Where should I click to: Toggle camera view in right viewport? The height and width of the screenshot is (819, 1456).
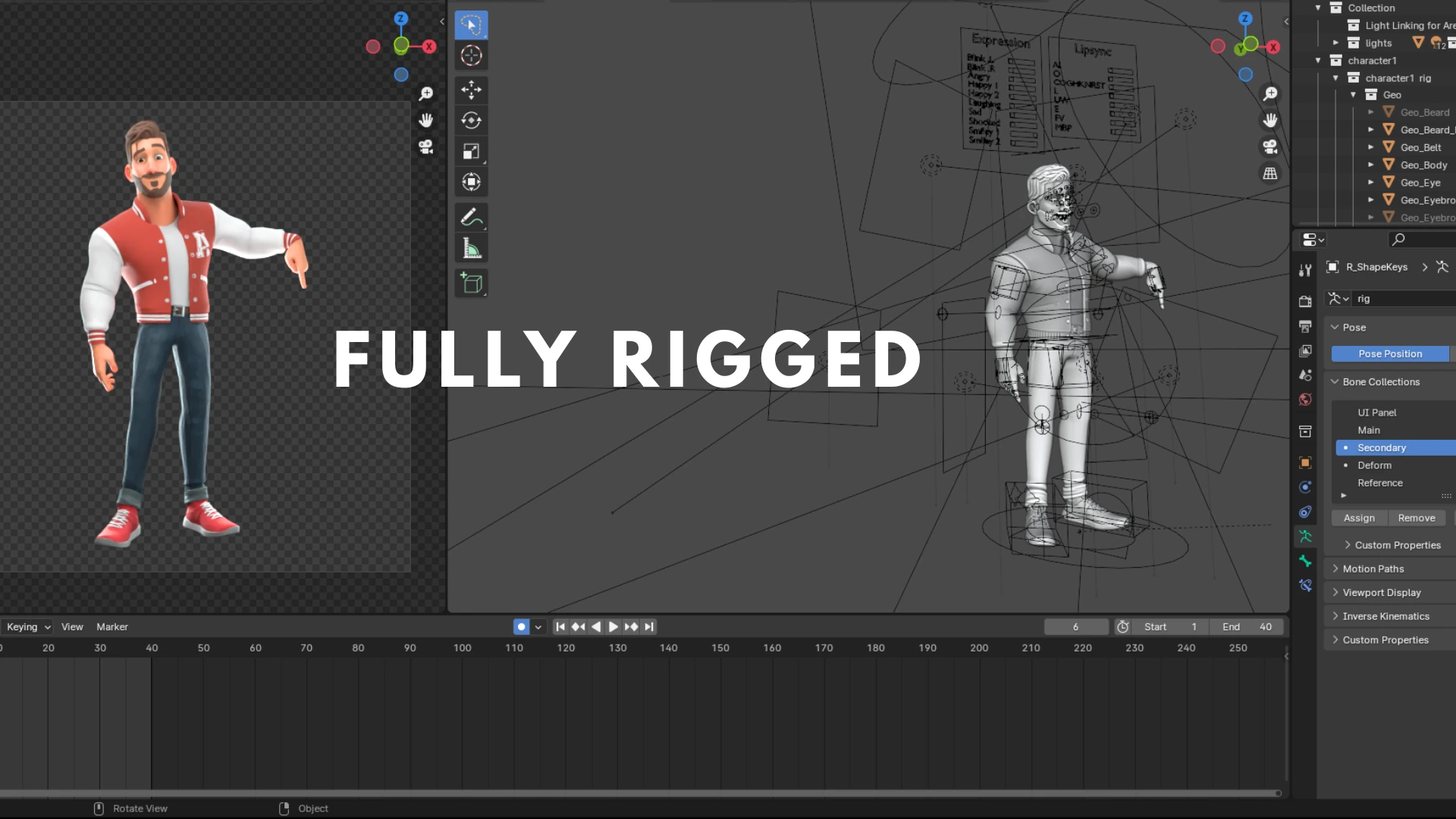pos(1269,146)
